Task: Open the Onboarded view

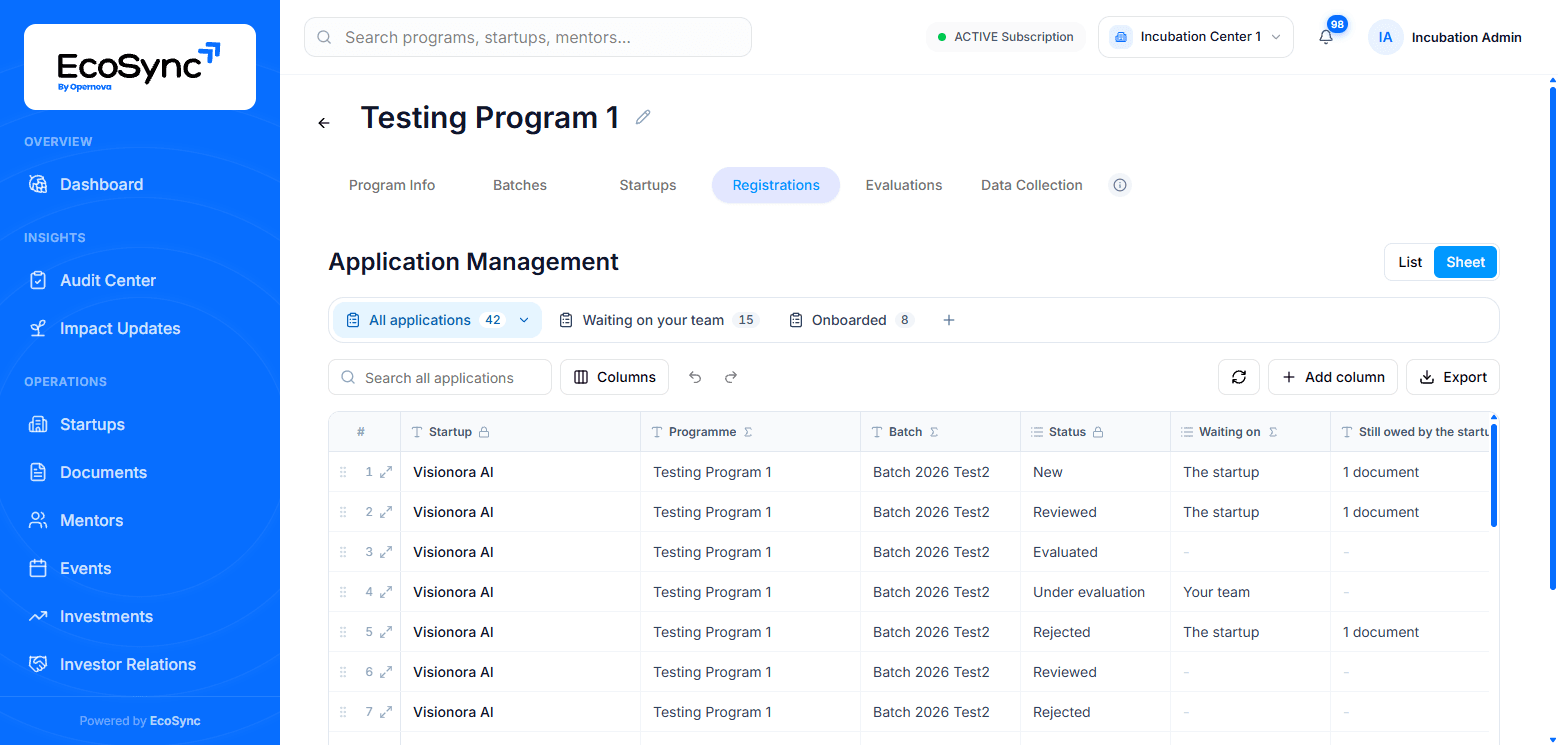Action: pos(851,320)
